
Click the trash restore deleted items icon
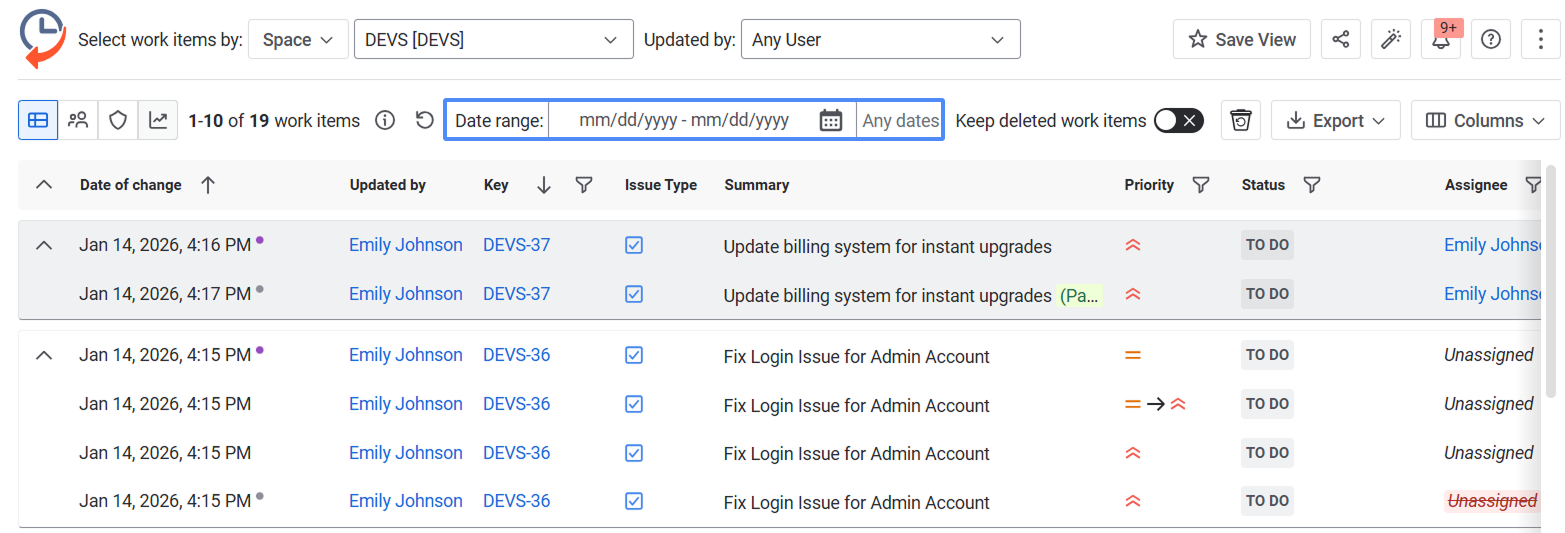pyautogui.click(x=1240, y=121)
